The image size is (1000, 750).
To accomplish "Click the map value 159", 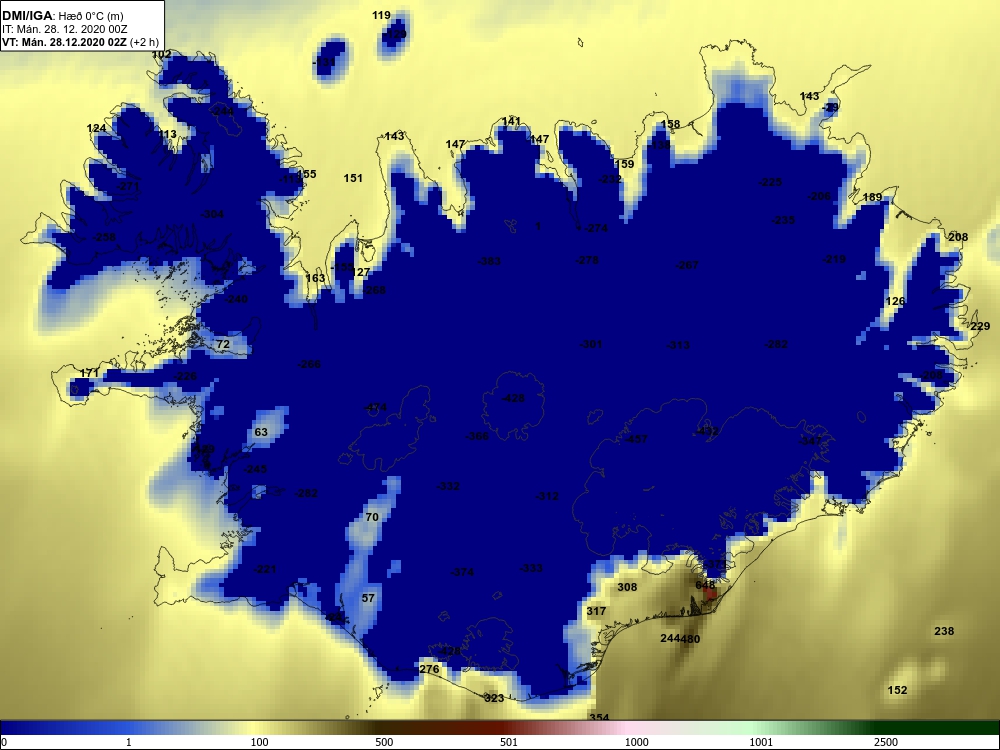I will point(624,165).
